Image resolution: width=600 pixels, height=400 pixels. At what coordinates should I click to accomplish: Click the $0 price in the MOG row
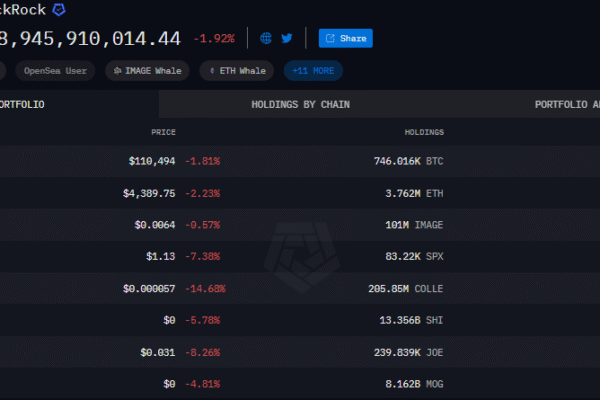169,384
